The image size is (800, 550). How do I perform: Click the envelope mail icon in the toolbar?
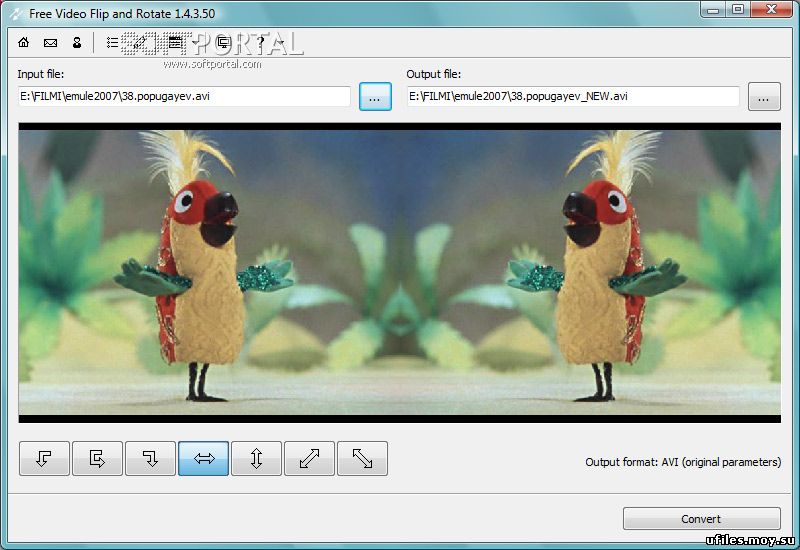50,43
